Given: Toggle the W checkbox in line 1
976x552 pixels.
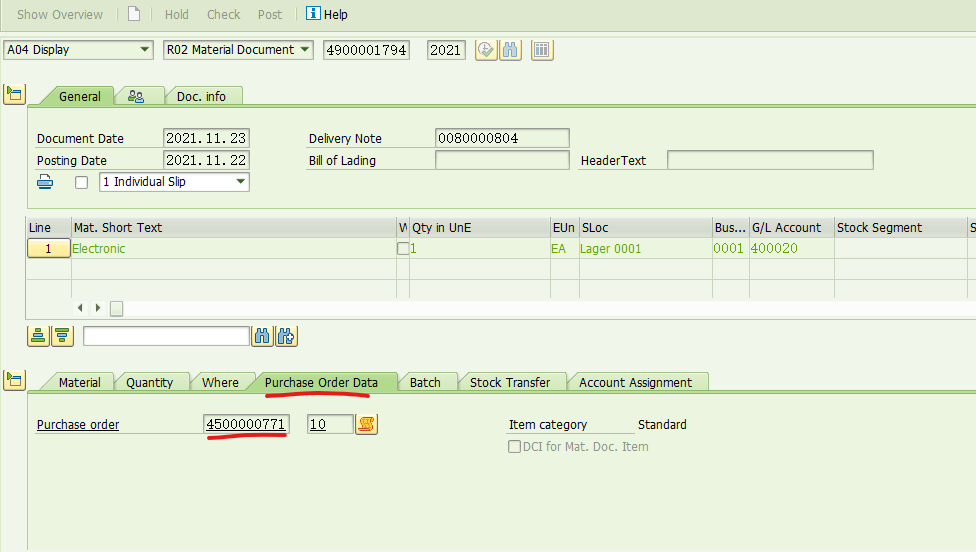Looking at the screenshot, I should tap(403, 248).
